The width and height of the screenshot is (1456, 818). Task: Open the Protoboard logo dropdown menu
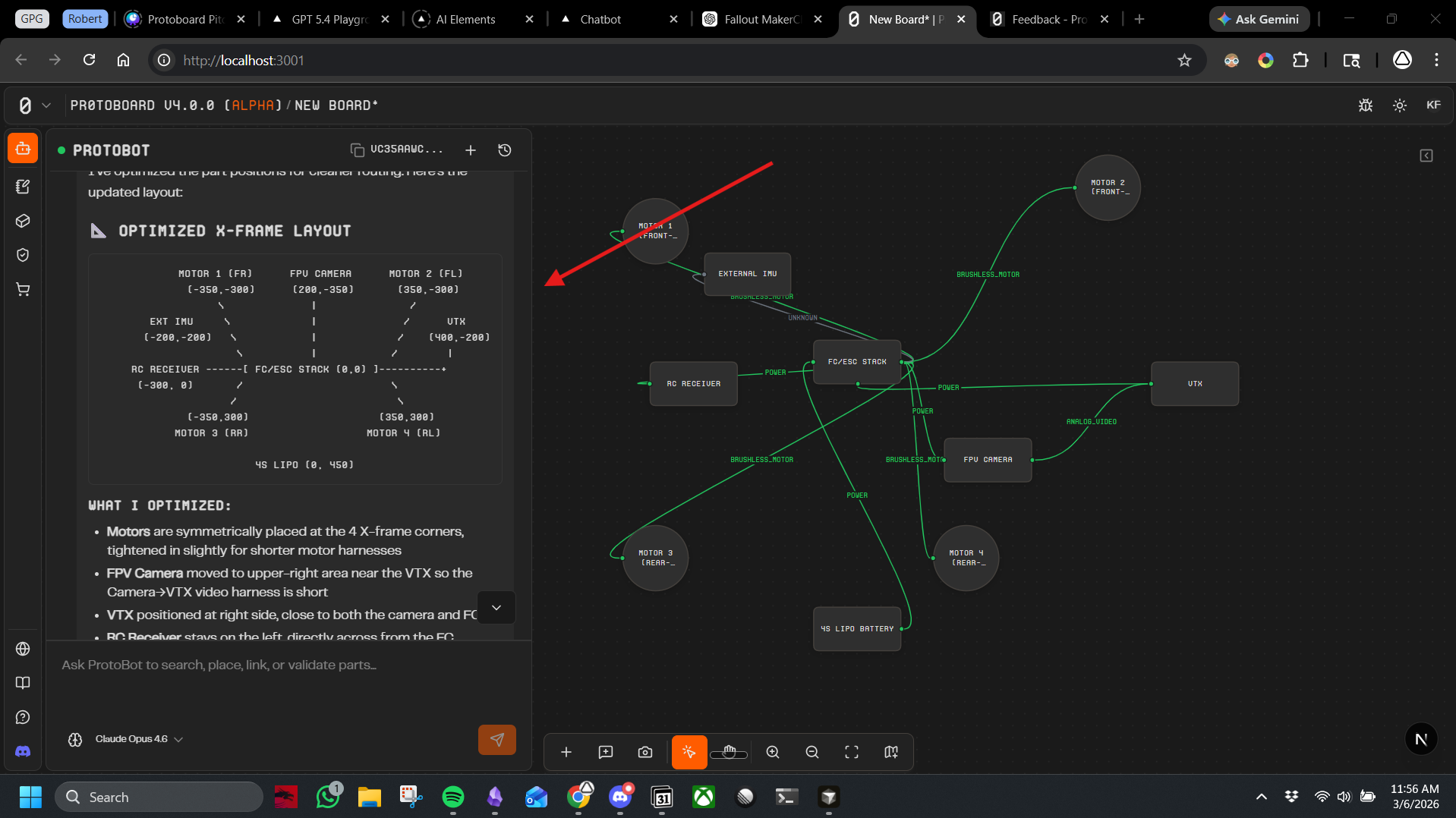click(33, 105)
